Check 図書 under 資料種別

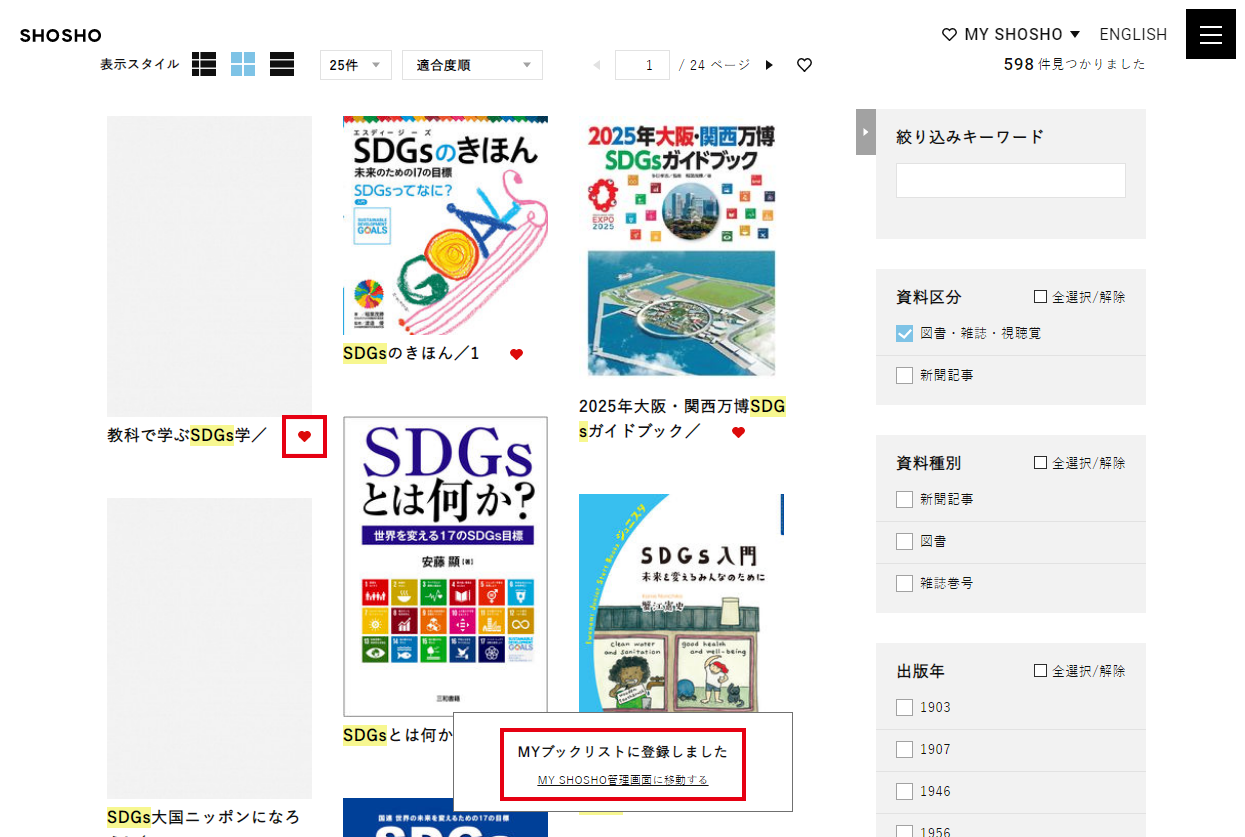pos(904,541)
